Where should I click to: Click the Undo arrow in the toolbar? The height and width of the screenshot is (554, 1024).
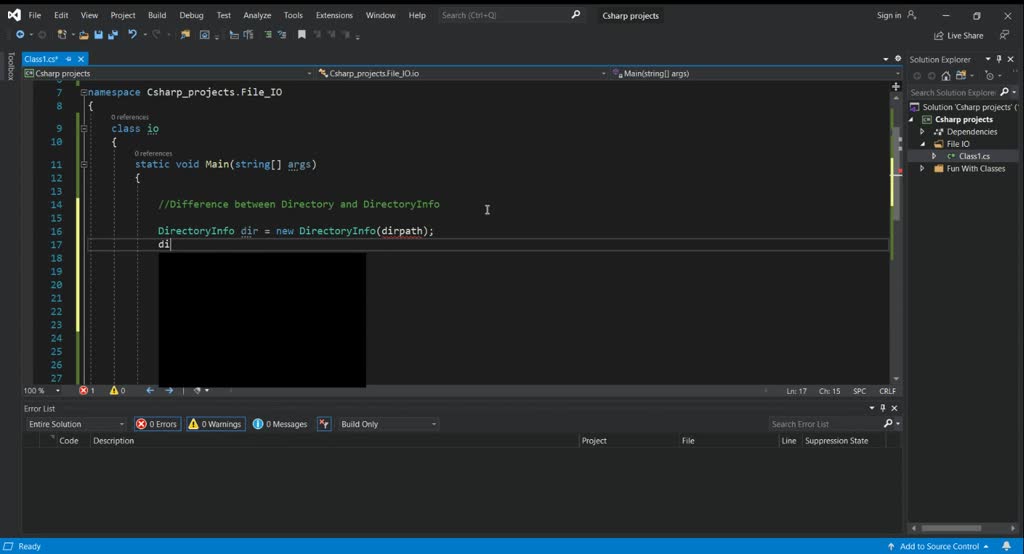click(132, 35)
